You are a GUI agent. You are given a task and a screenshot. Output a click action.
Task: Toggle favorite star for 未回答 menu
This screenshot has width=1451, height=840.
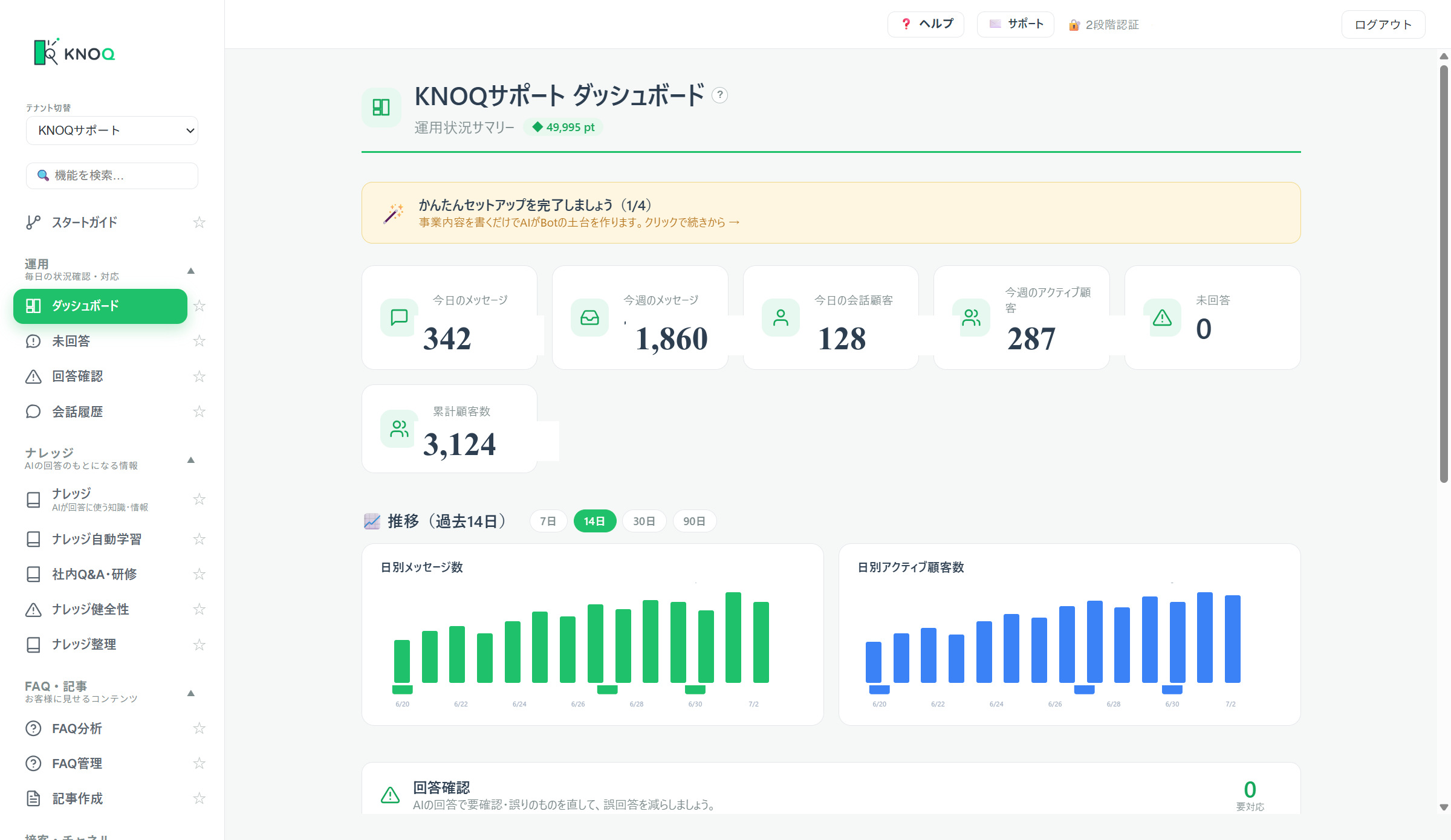[199, 341]
